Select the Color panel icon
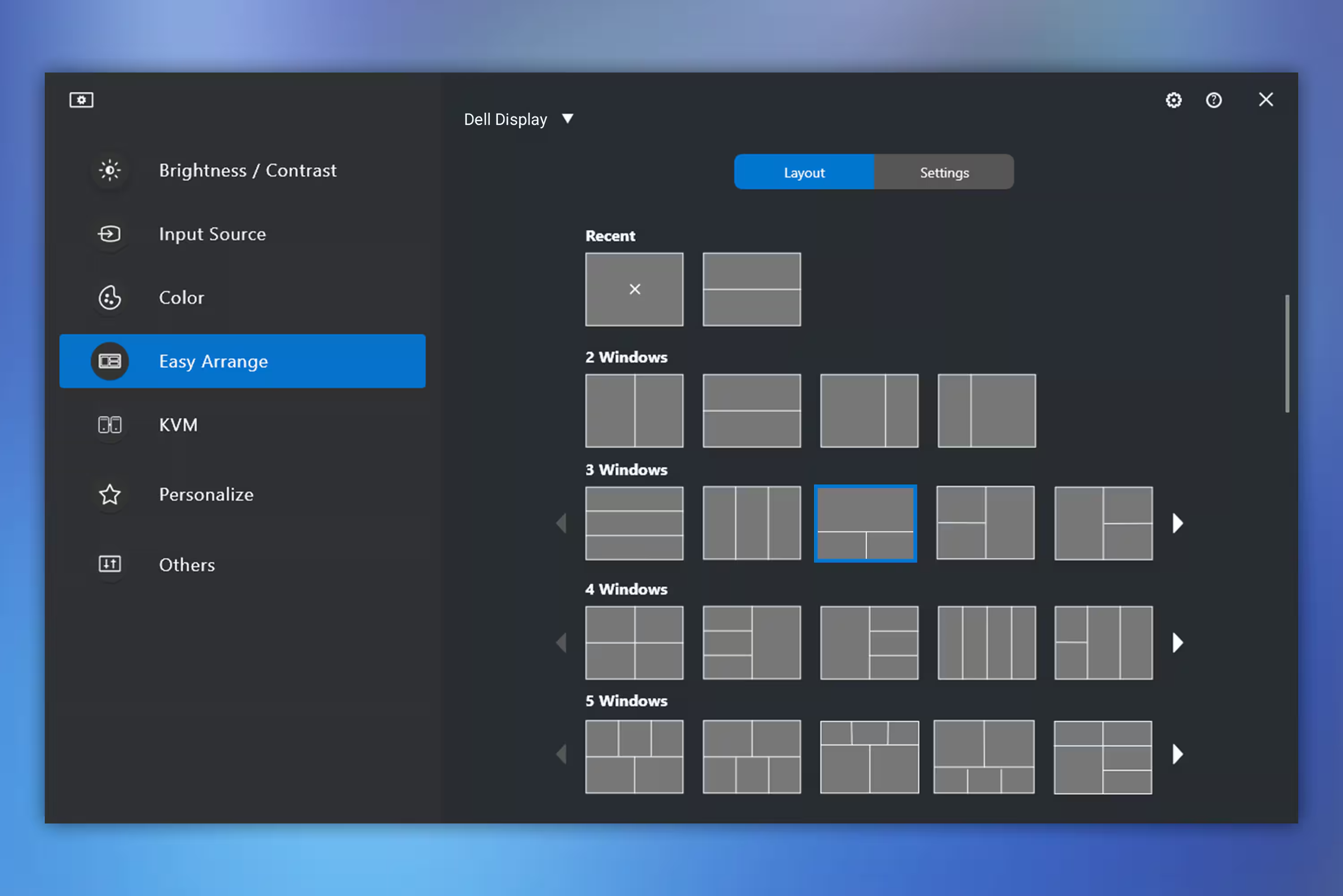 110,297
